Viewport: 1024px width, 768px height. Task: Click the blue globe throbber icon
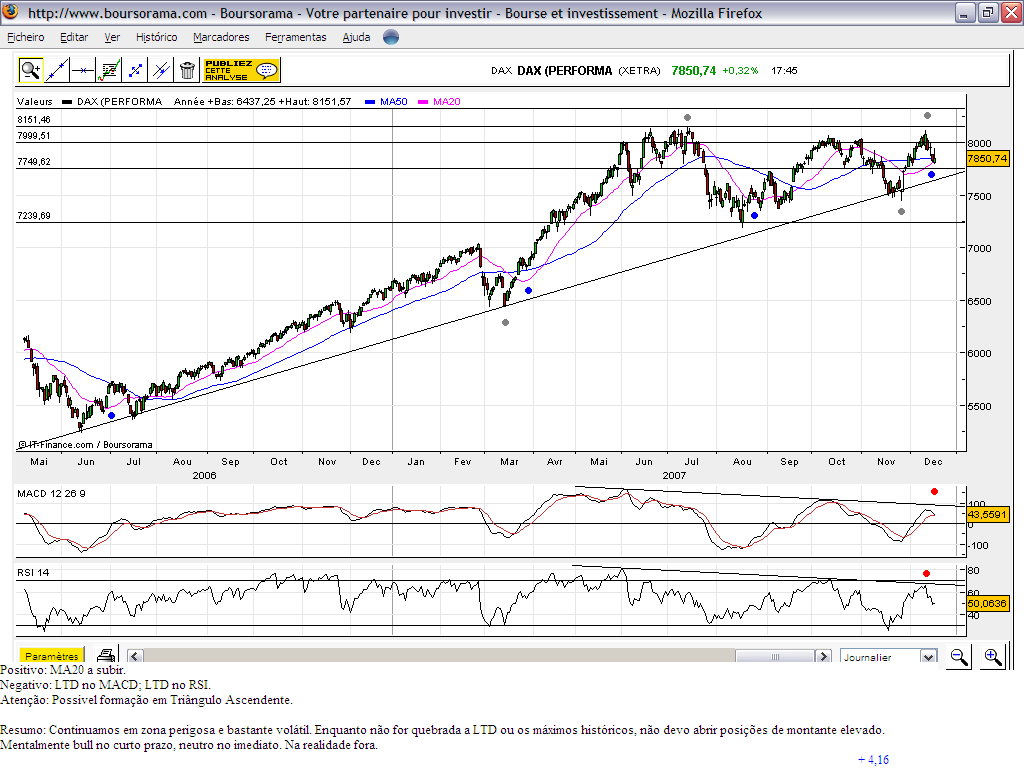coord(391,37)
